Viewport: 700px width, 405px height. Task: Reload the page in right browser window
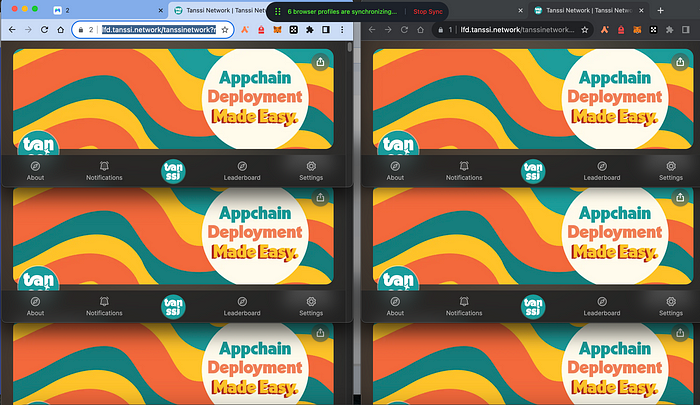click(x=404, y=30)
